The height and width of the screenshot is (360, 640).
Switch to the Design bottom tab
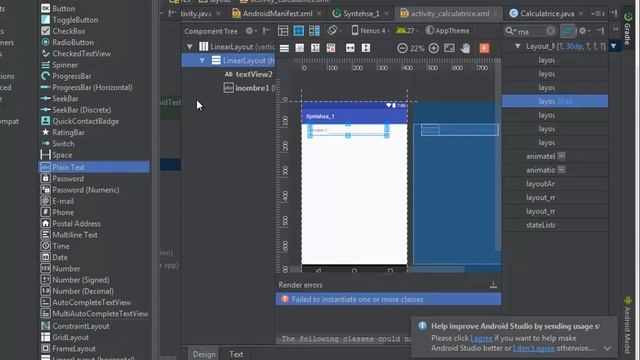[204, 354]
